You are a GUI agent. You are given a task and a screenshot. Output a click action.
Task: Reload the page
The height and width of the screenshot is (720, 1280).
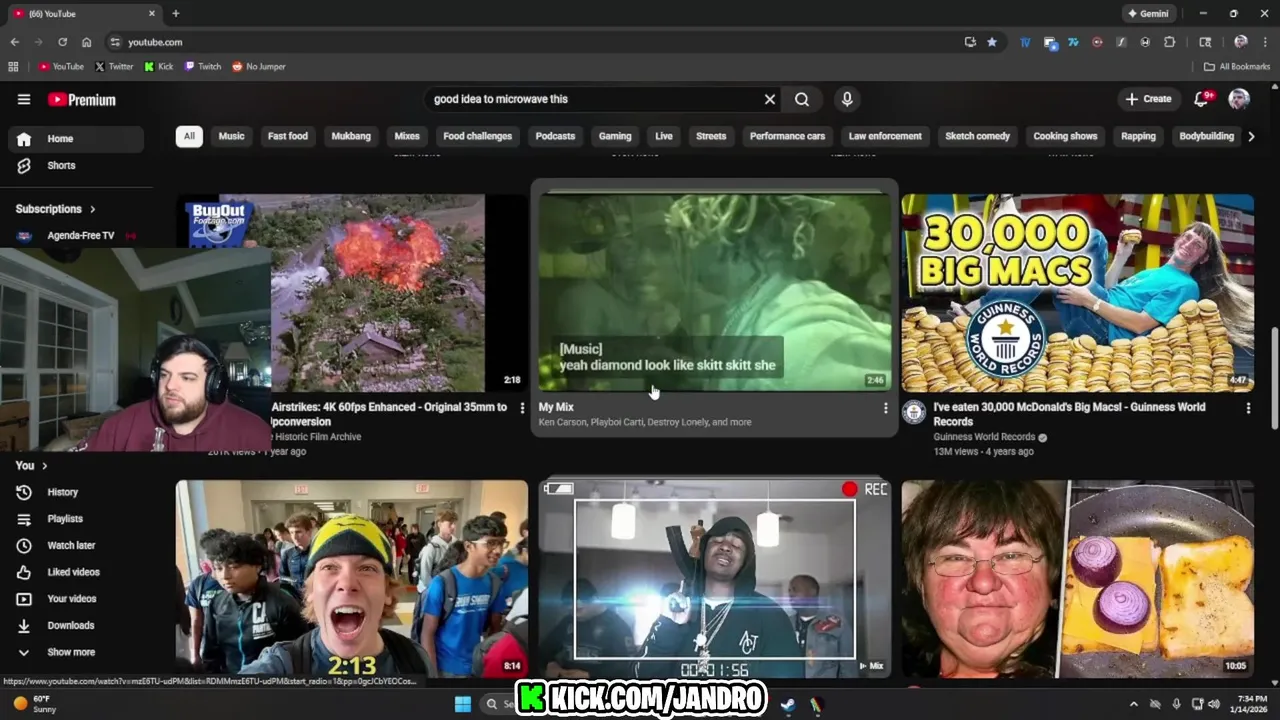coord(62,42)
